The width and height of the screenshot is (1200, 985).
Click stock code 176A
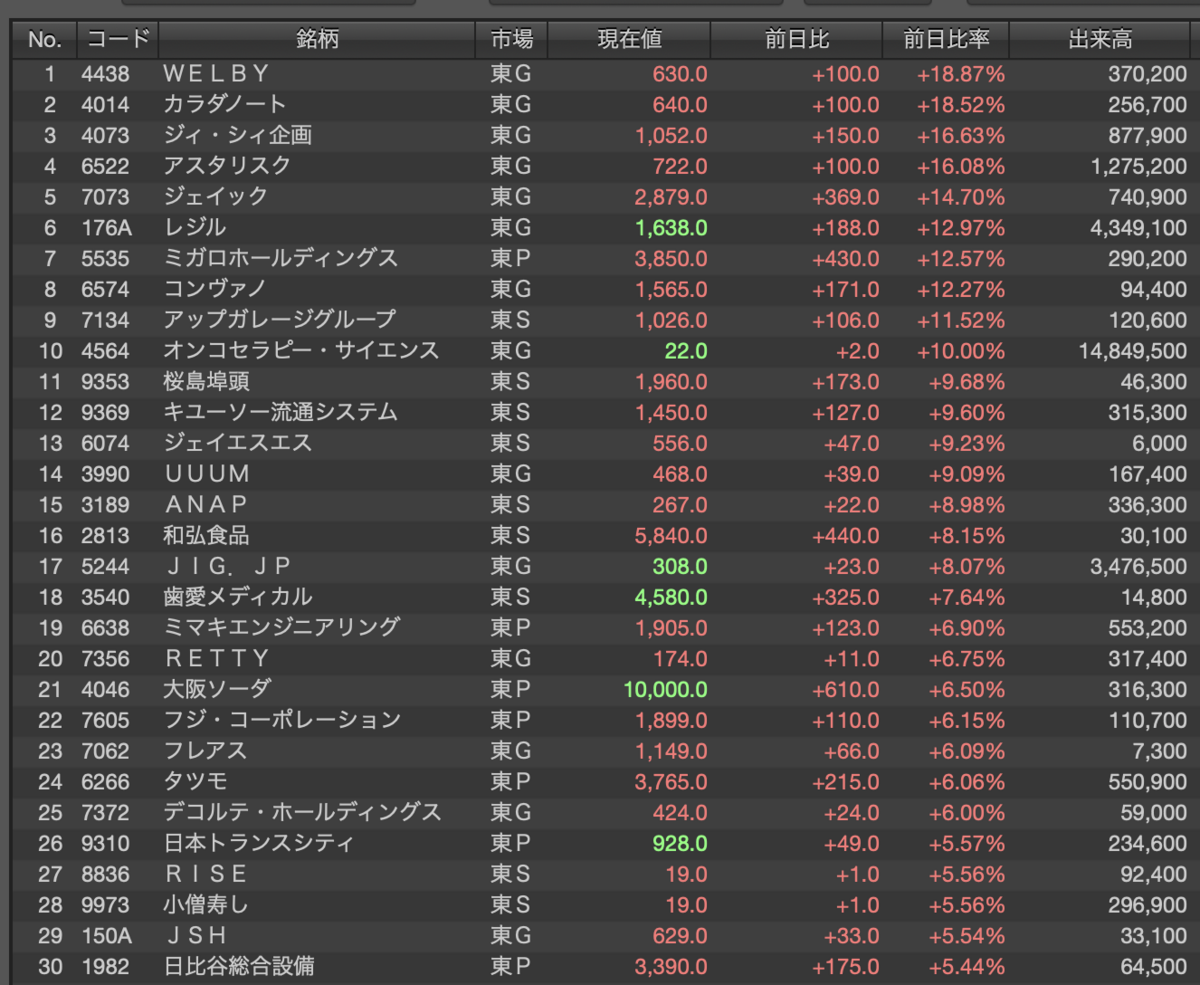pyautogui.click(x=106, y=228)
